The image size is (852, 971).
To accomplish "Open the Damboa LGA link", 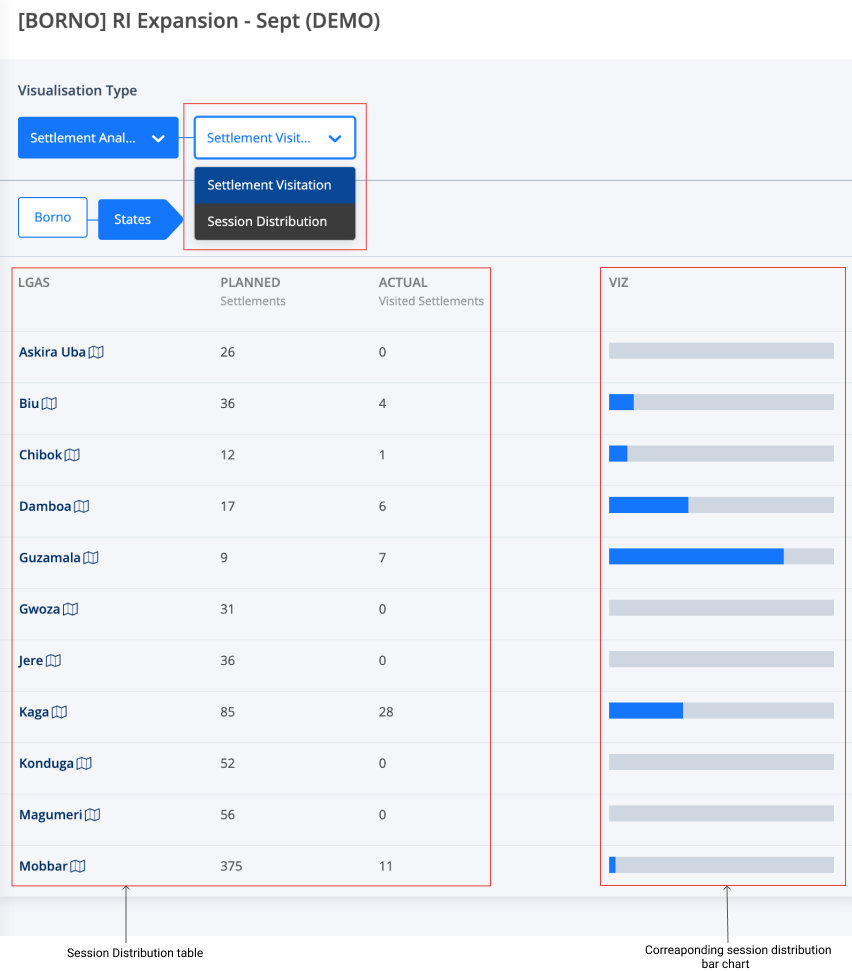I will point(45,507).
